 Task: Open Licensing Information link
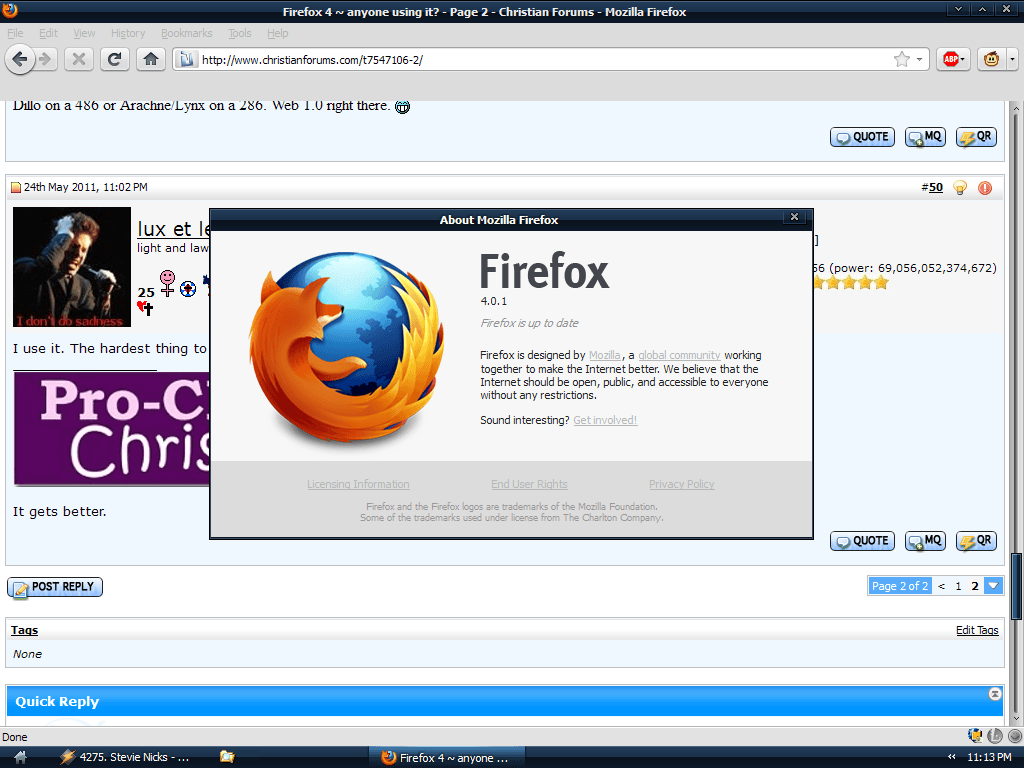click(x=359, y=484)
